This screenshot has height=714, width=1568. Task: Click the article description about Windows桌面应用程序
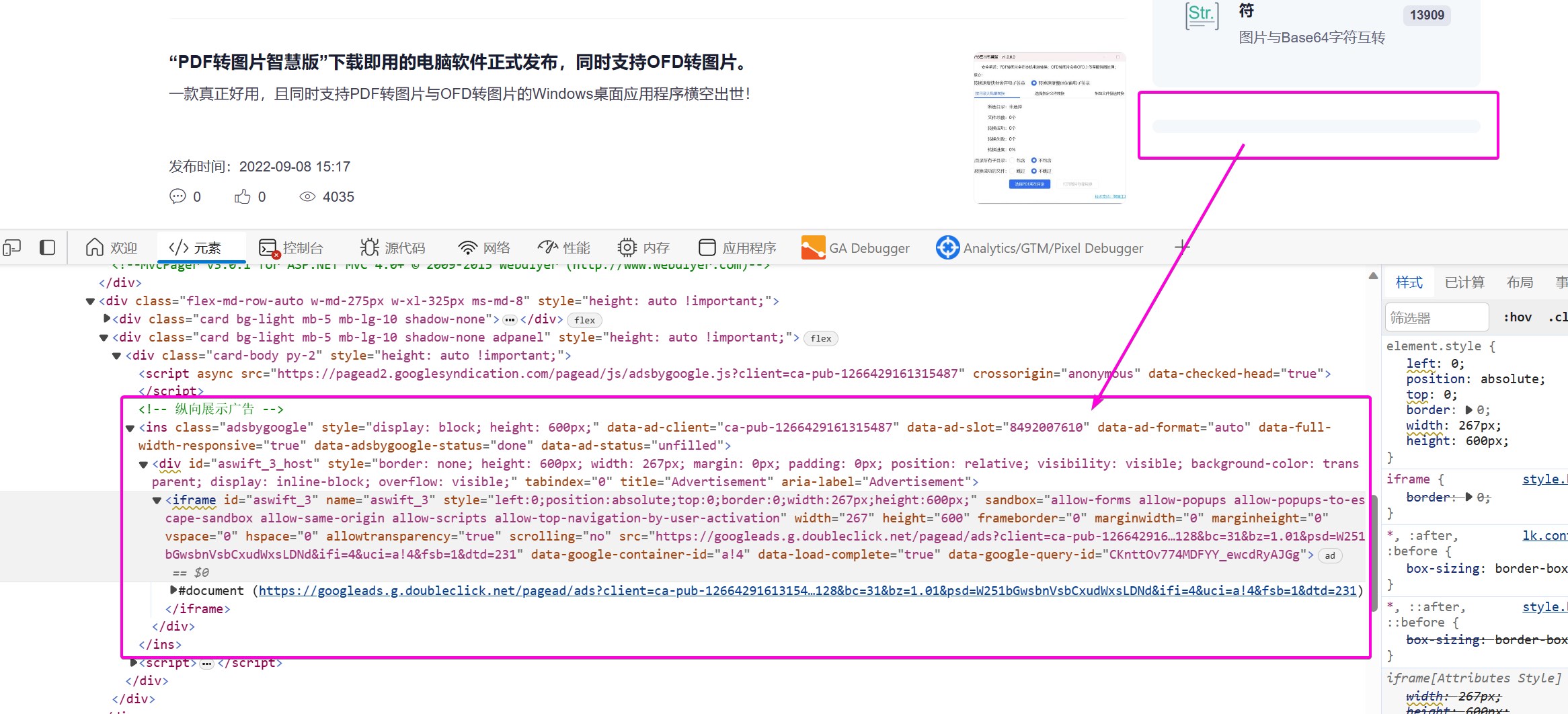pyautogui.click(x=459, y=93)
